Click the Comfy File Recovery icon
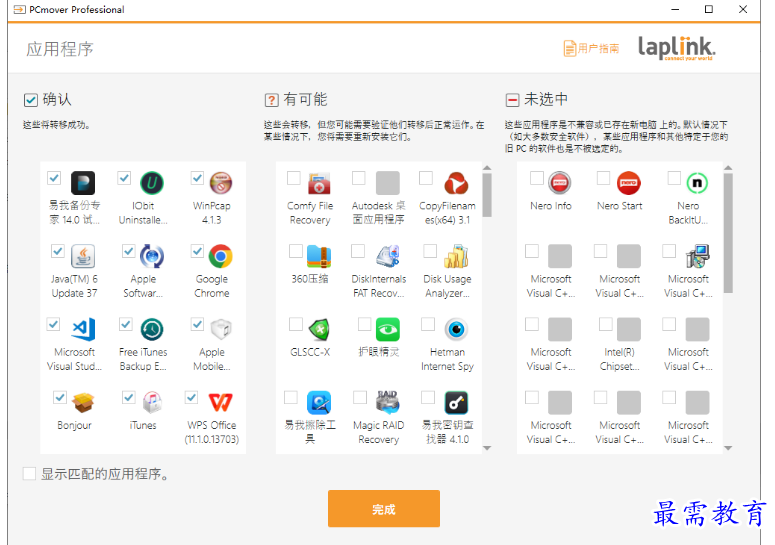775x545 pixels. 319,183
